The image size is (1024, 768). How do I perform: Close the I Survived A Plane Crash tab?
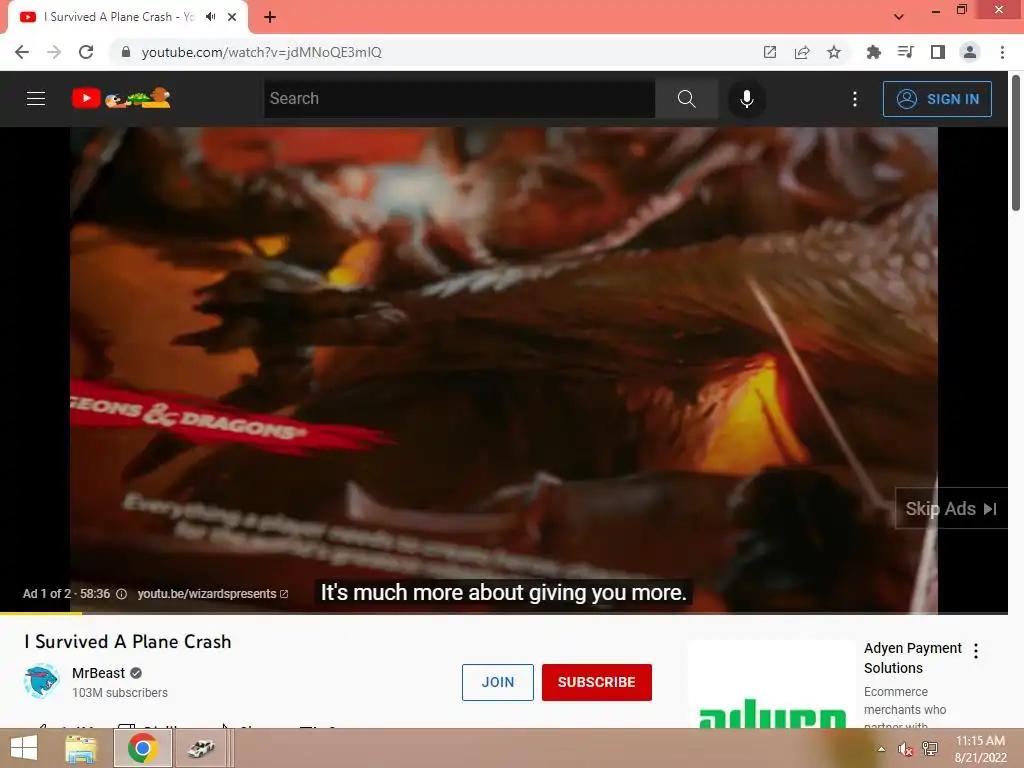tap(232, 17)
